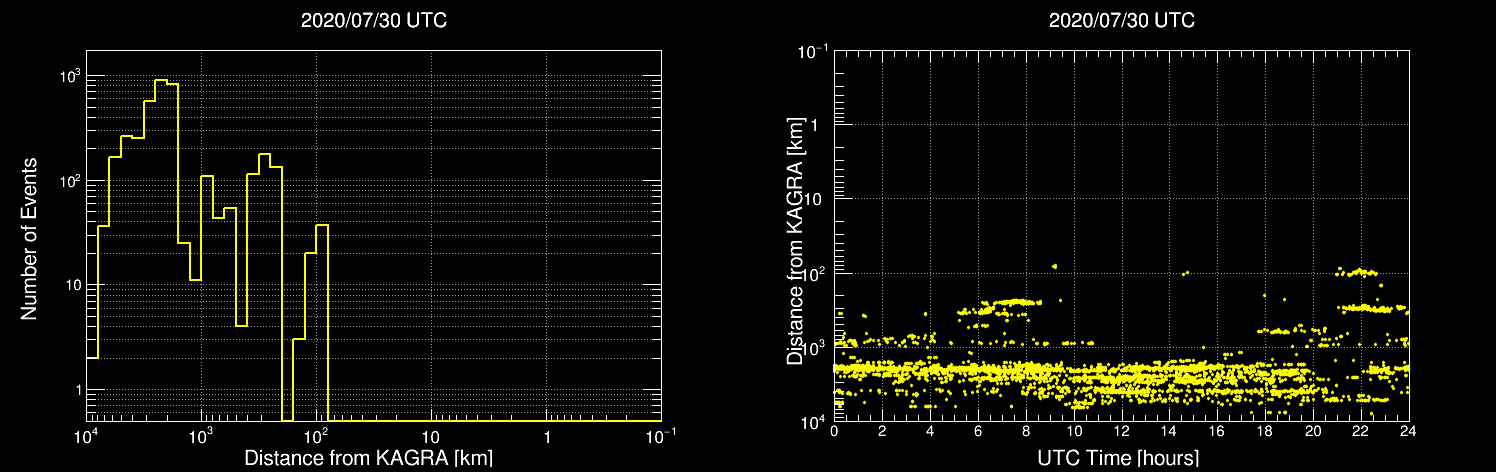Click scatter plot time tick 20

tap(1314, 431)
